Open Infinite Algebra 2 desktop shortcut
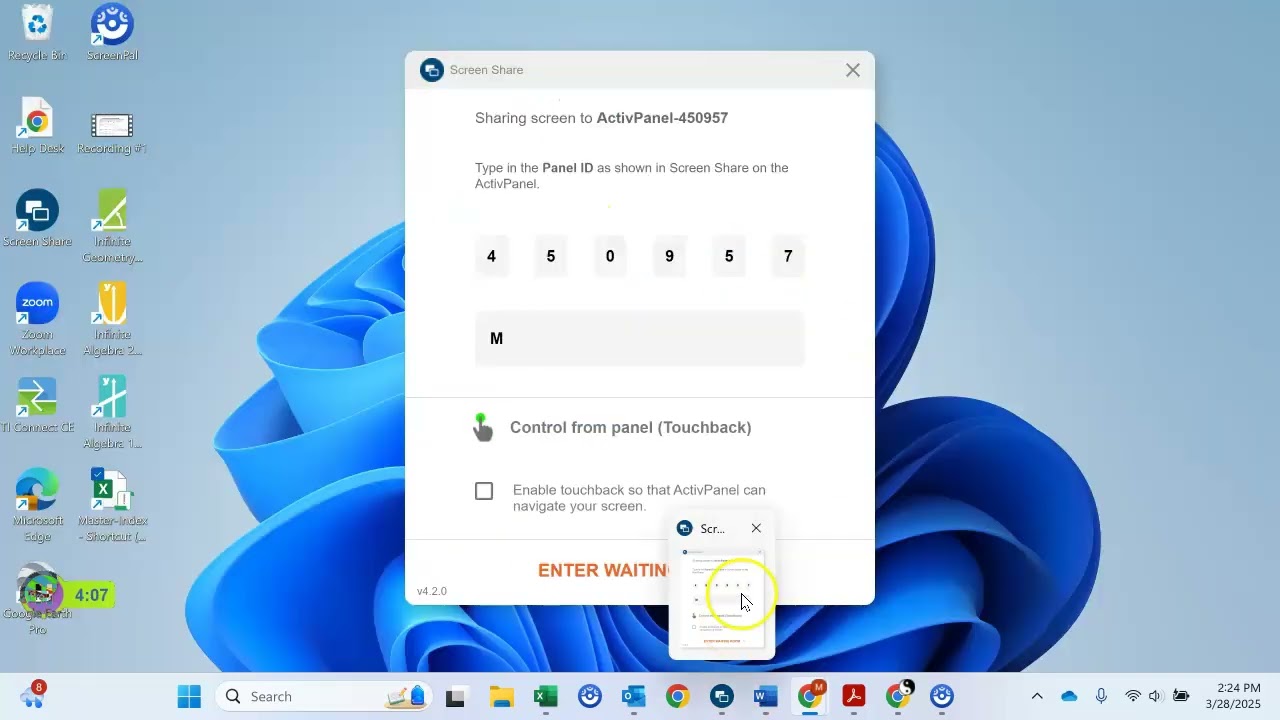The height and width of the screenshot is (720, 1280). tap(112, 320)
